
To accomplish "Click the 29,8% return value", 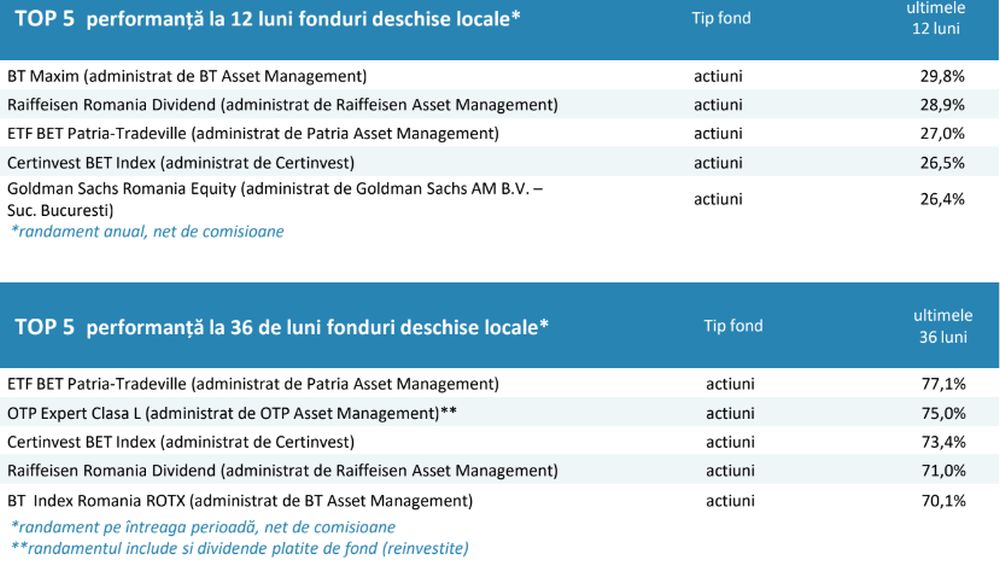I will pyautogui.click(x=942, y=76).
